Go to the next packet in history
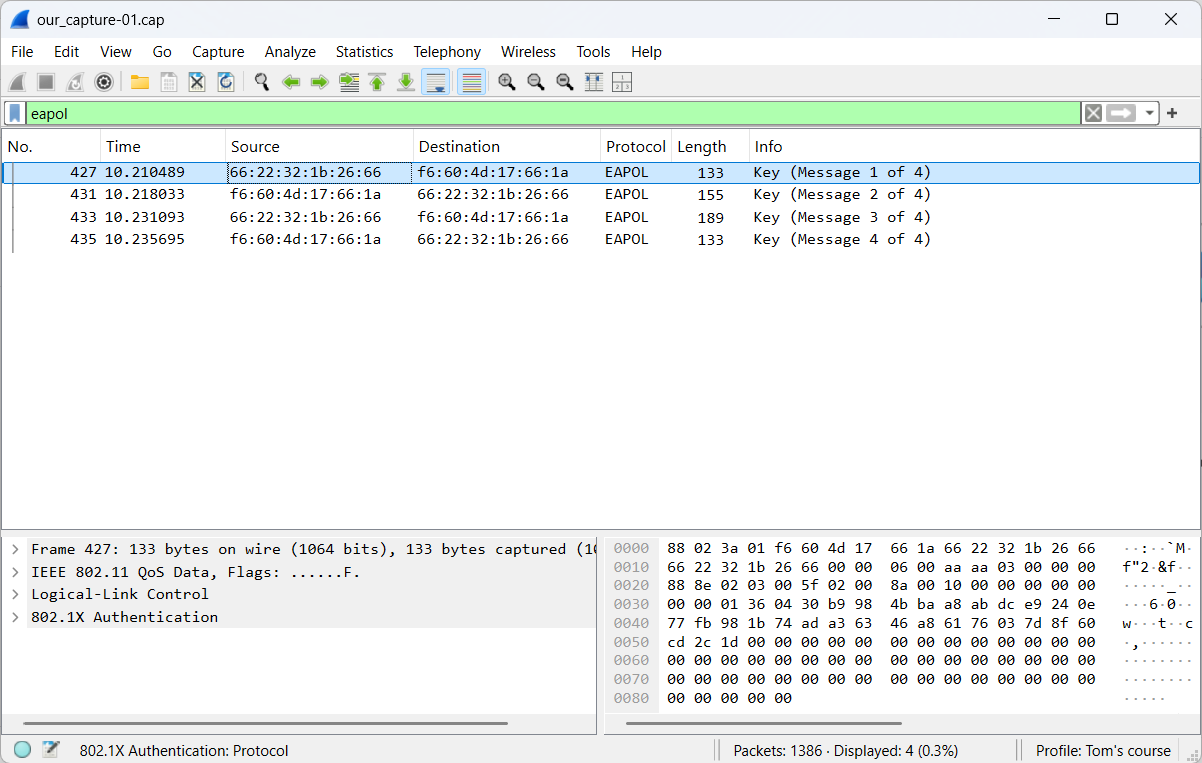Screen dimensions: 1202x763 pos(320,82)
